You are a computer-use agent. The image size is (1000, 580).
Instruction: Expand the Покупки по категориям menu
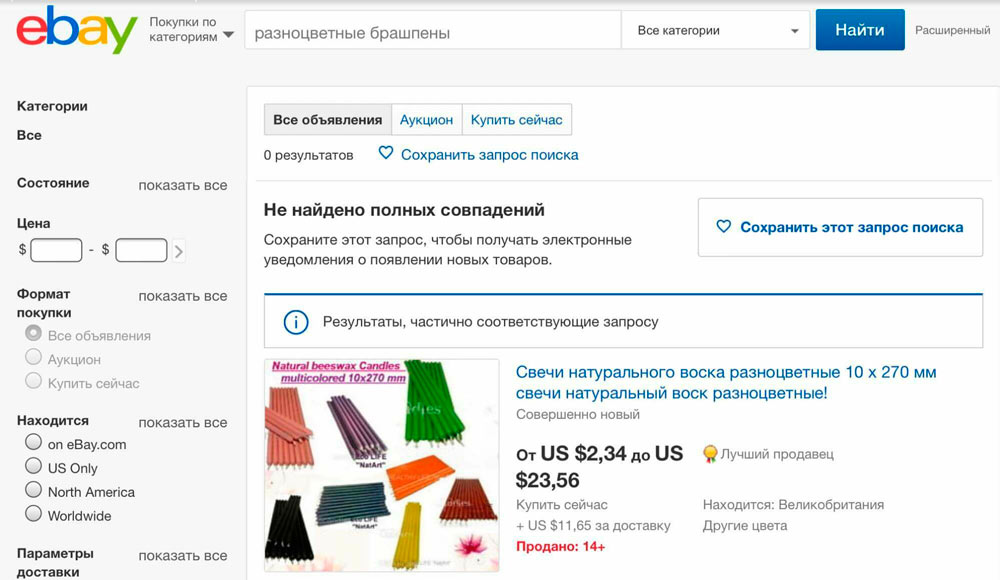[191, 30]
